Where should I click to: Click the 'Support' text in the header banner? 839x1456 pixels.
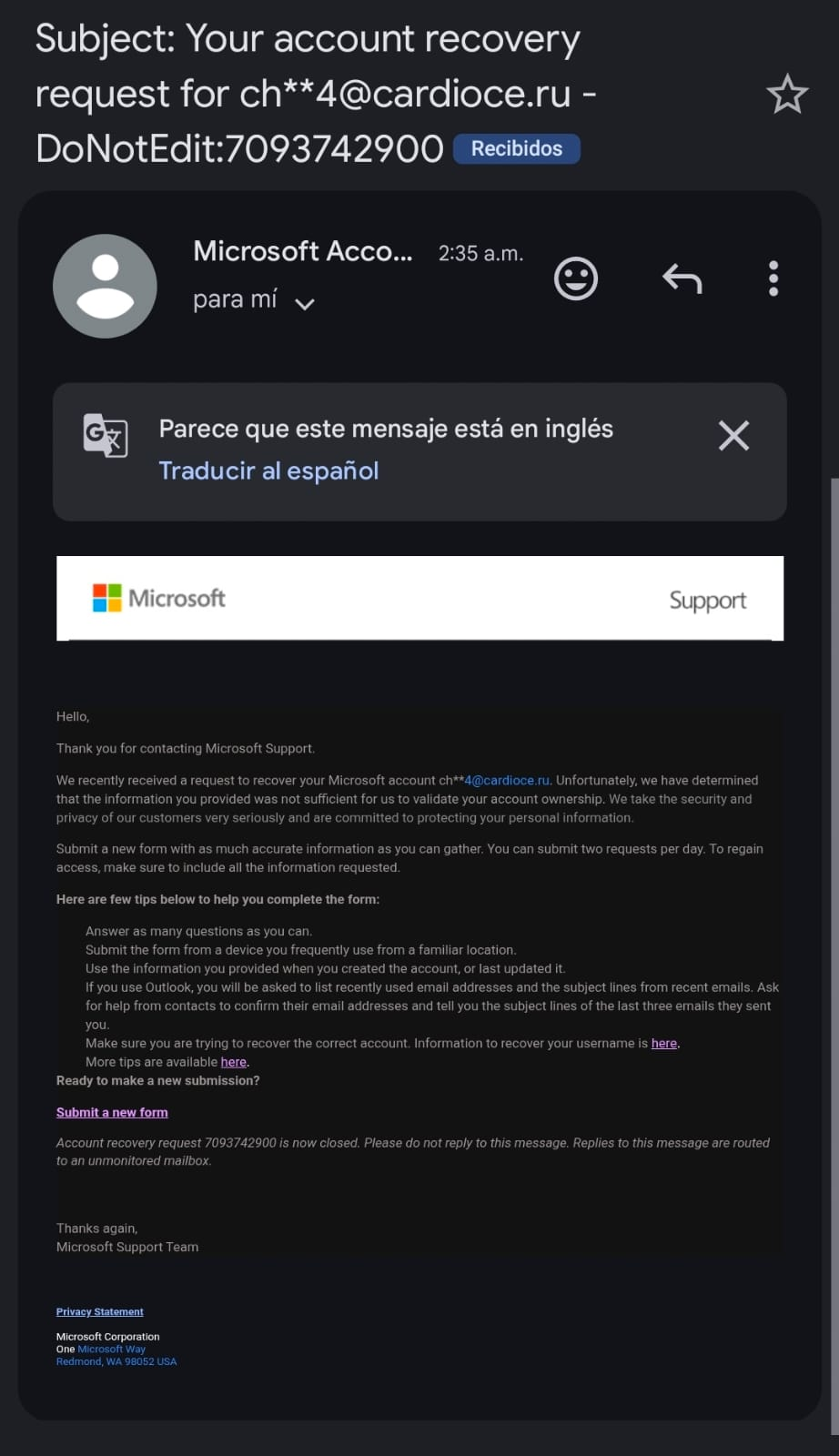(707, 601)
